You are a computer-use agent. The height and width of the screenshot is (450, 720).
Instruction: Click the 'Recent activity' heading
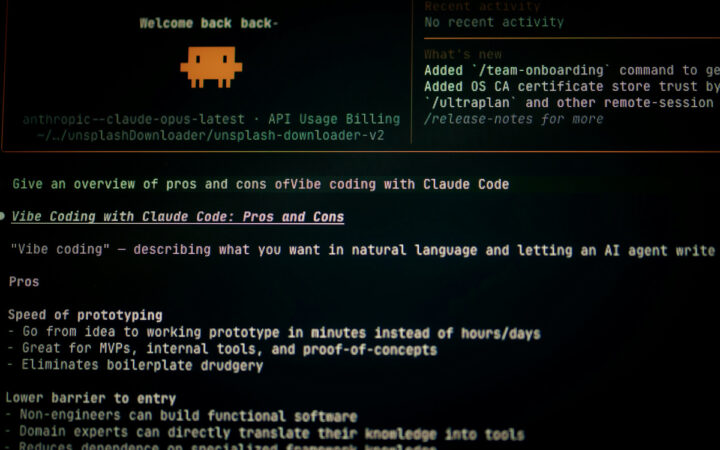coord(482,6)
